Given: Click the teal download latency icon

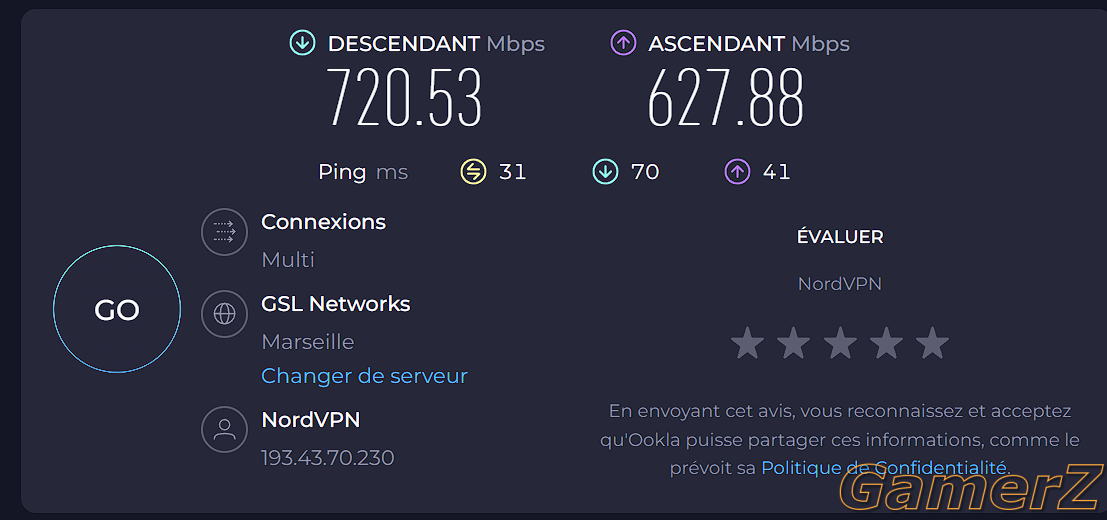Looking at the screenshot, I should point(605,171).
